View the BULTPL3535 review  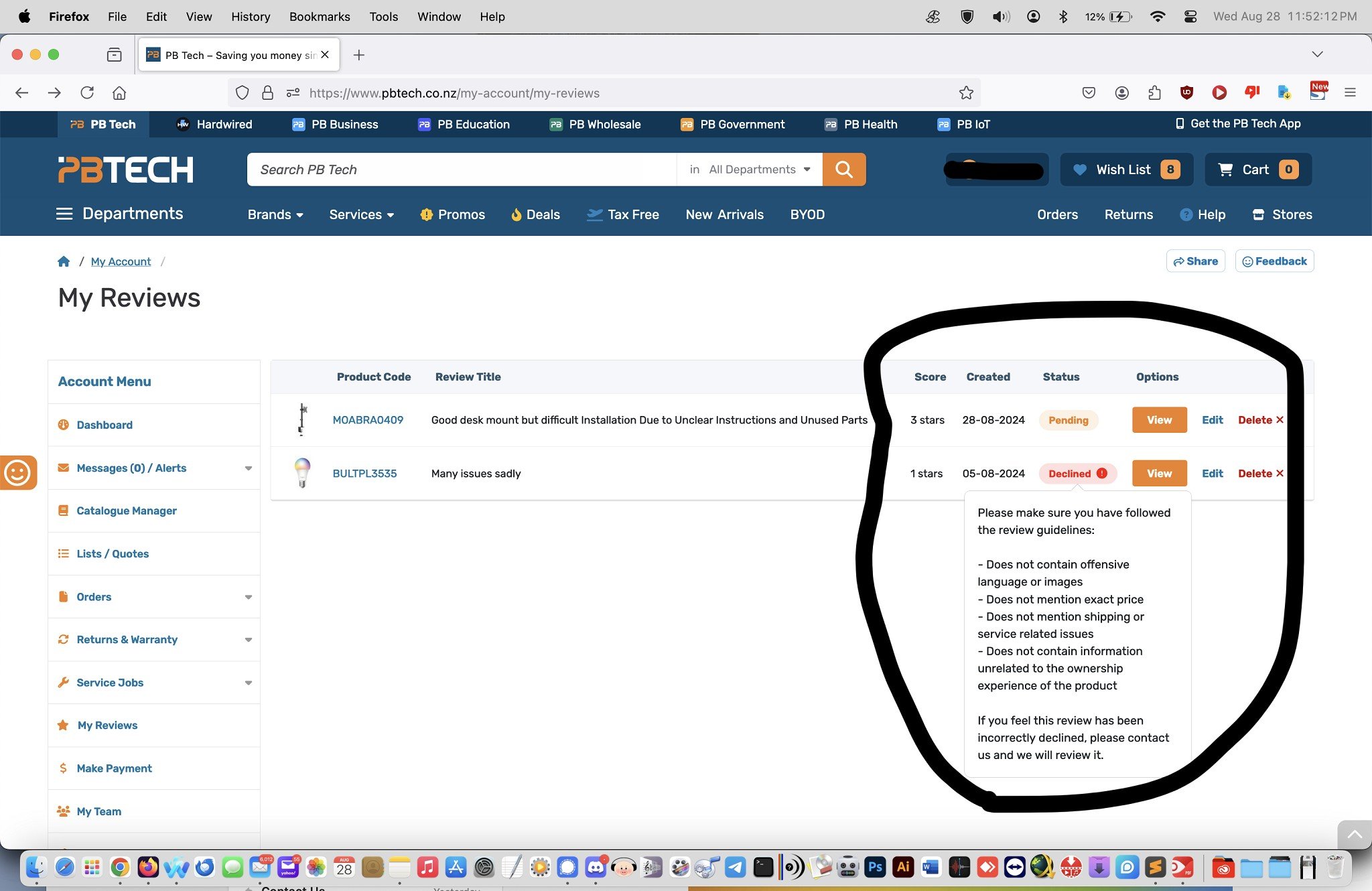click(1159, 473)
